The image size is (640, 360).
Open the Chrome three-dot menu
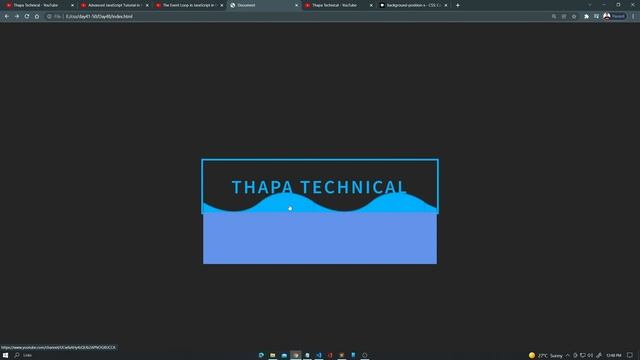coord(633,16)
